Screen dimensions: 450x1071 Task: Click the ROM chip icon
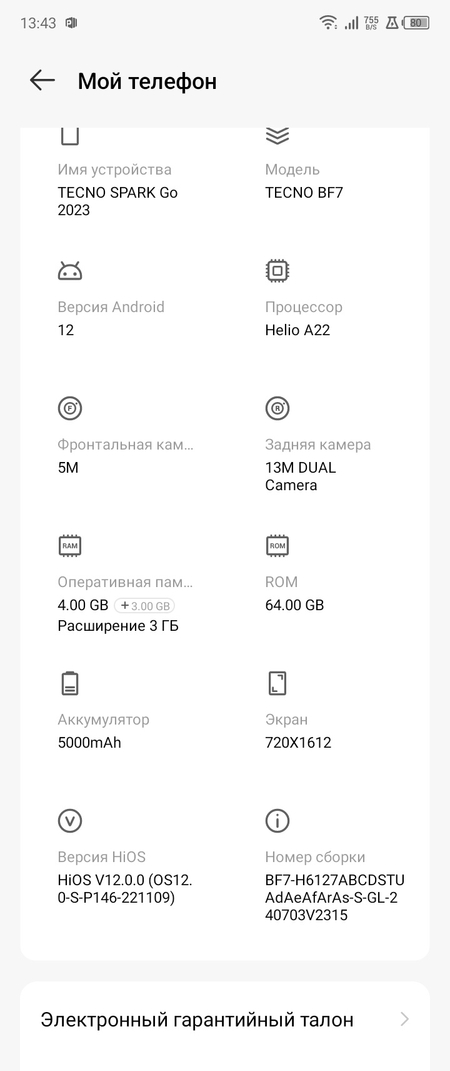point(277,546)
